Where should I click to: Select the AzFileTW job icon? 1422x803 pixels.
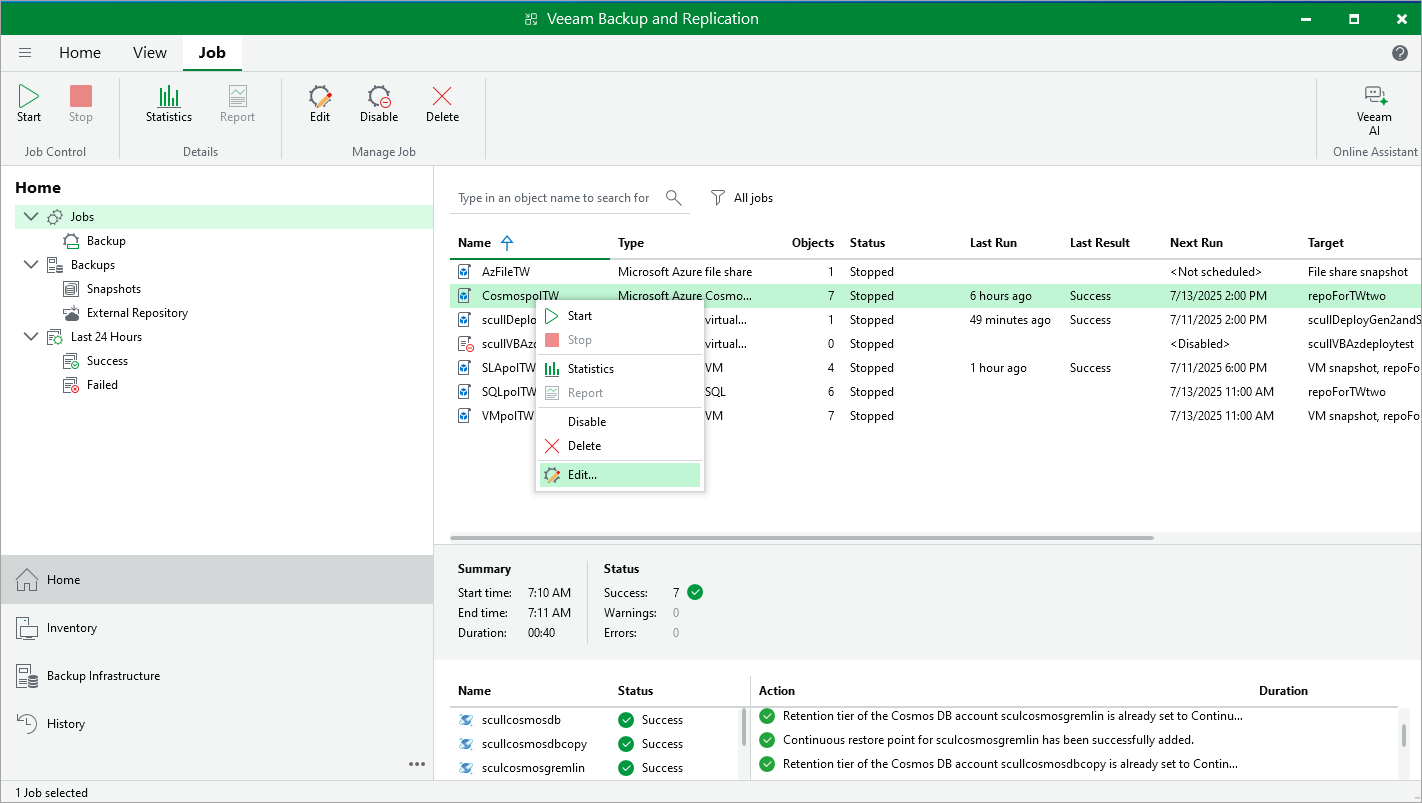click(464, 271)
